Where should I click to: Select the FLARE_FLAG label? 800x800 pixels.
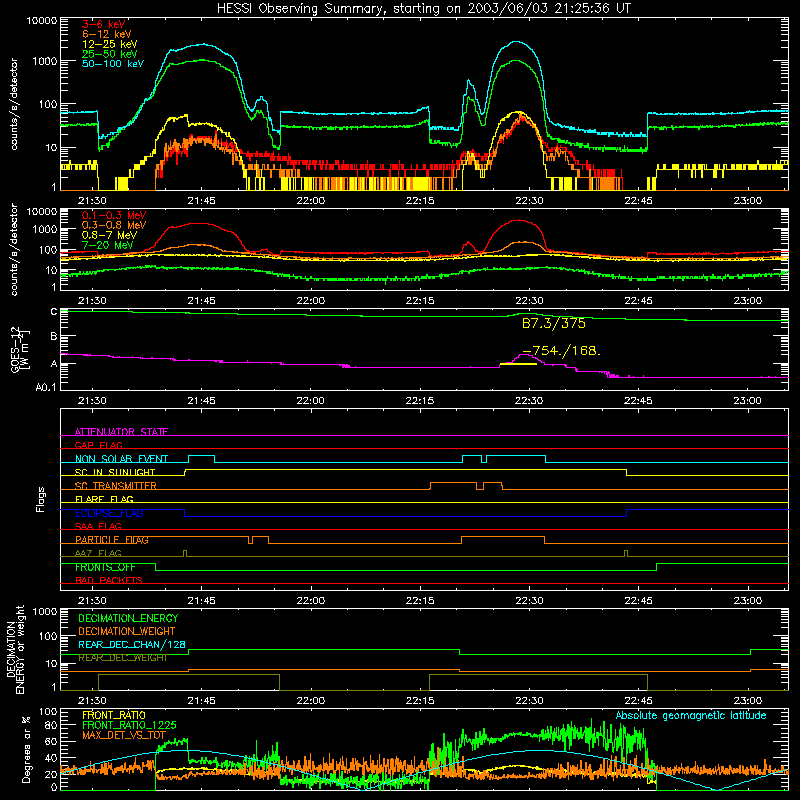point(104,499)
